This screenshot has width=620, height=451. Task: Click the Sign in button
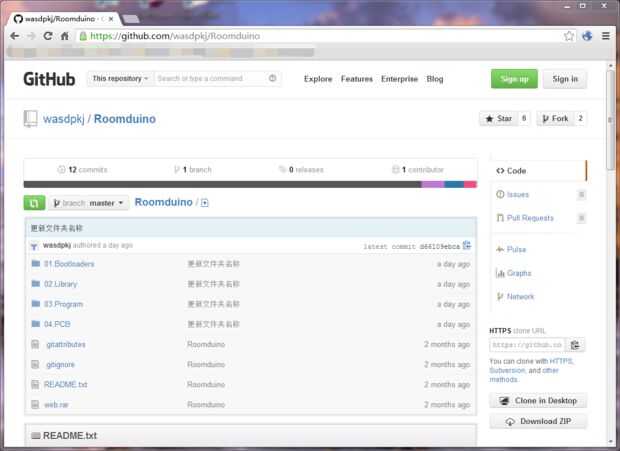click(565, 79)
